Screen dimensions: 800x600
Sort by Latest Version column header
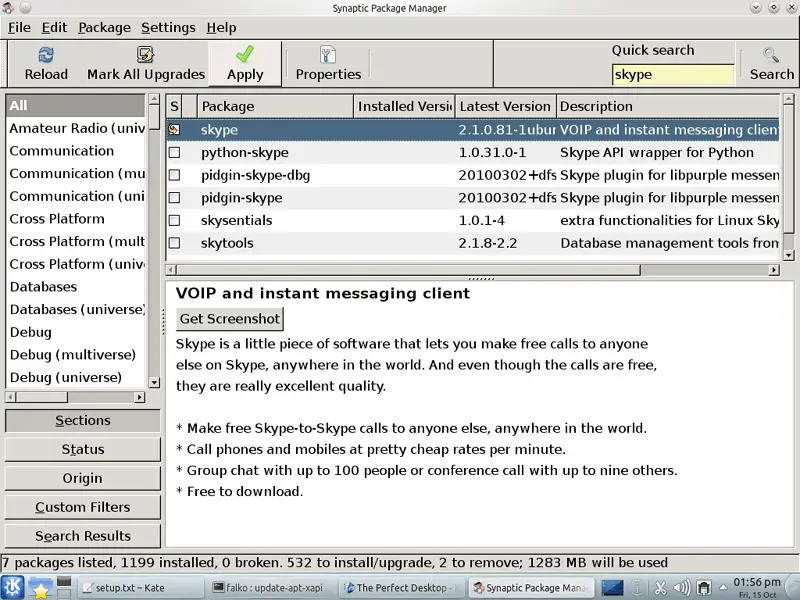[x=506, y=106]
